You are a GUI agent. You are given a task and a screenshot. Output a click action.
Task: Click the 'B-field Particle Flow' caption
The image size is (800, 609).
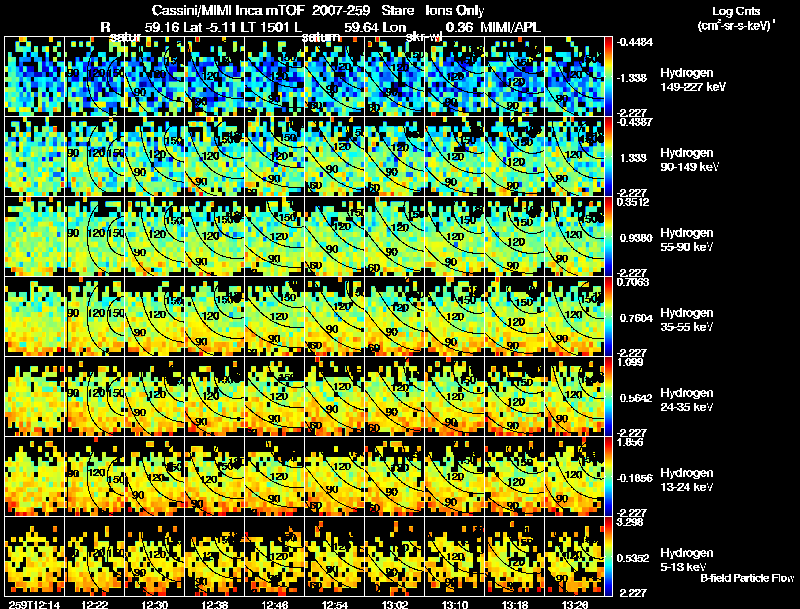point(747,578)
